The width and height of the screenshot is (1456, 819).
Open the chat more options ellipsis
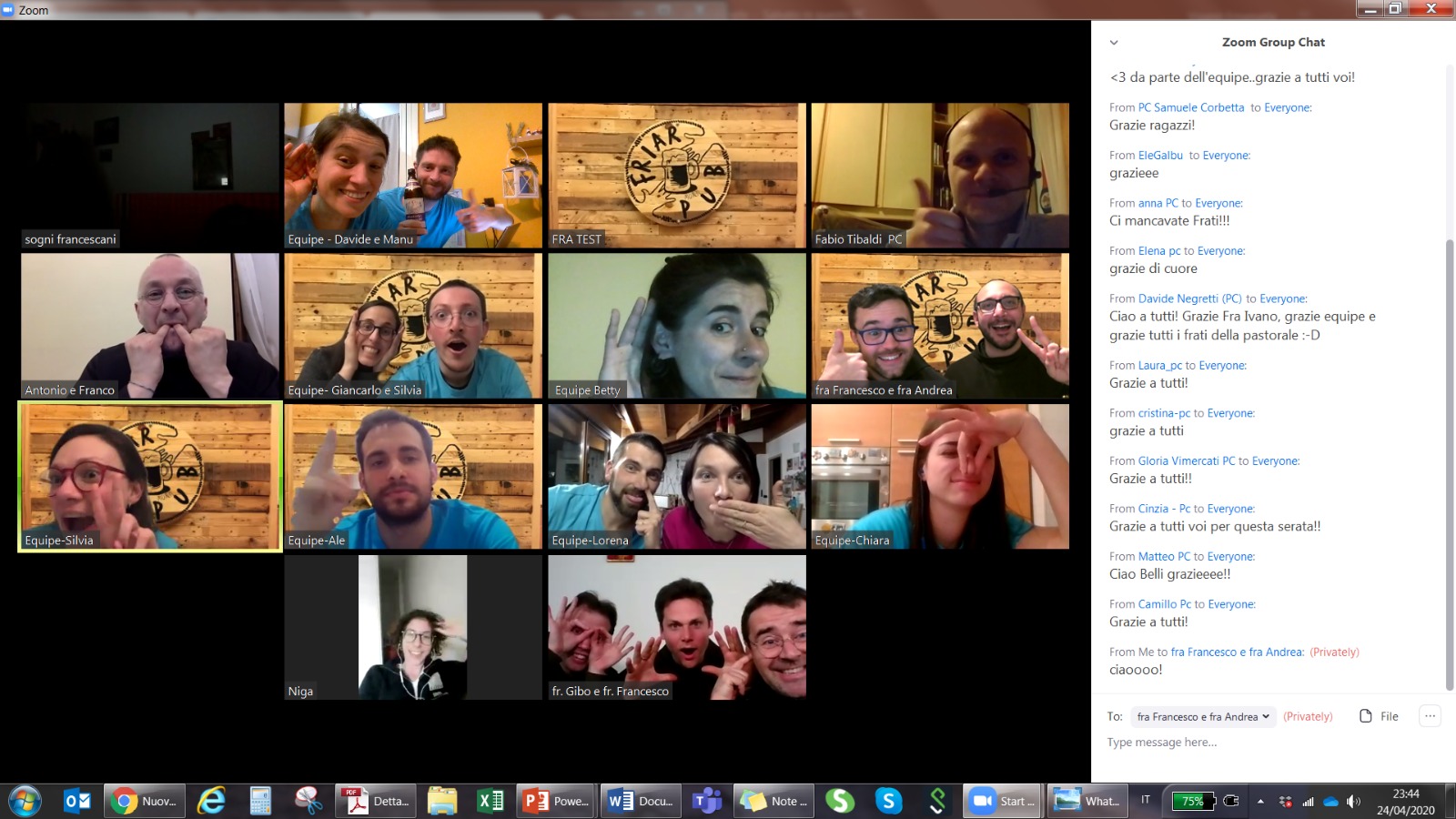1430,716
